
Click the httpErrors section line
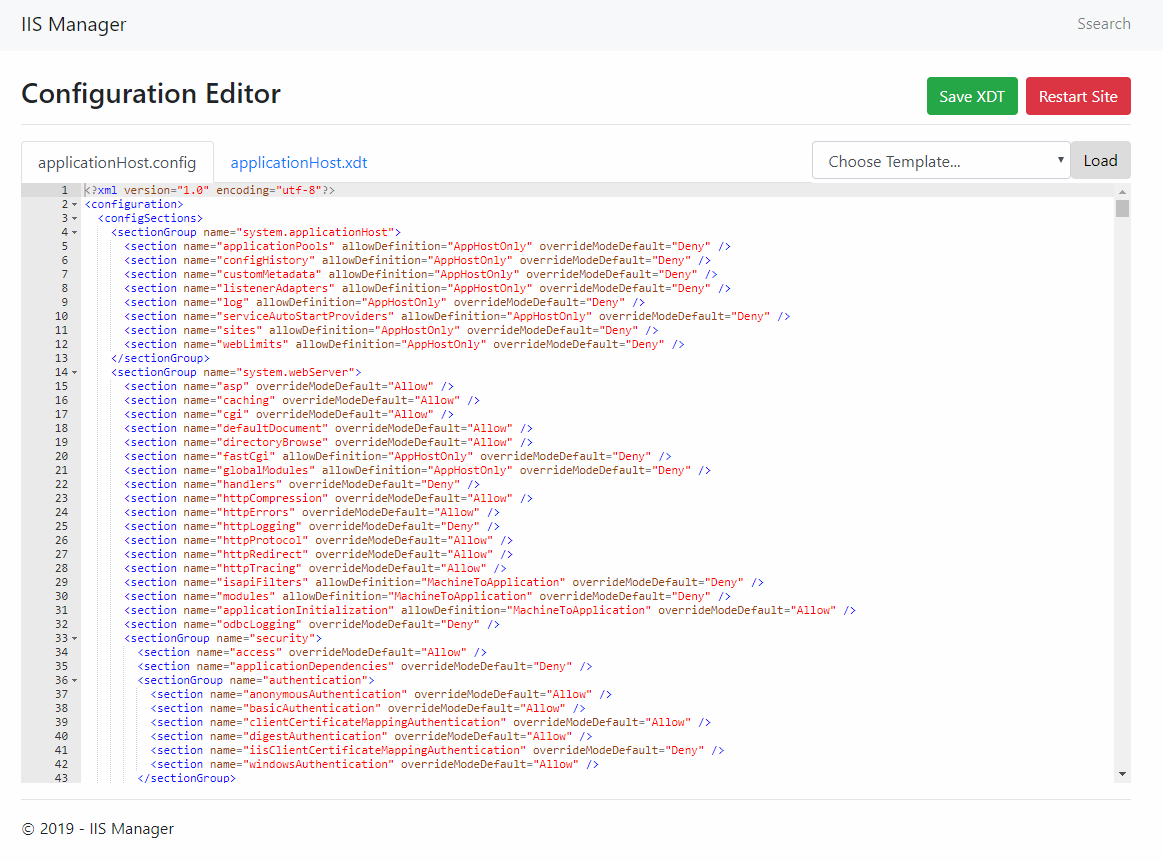tap(312, 513)
